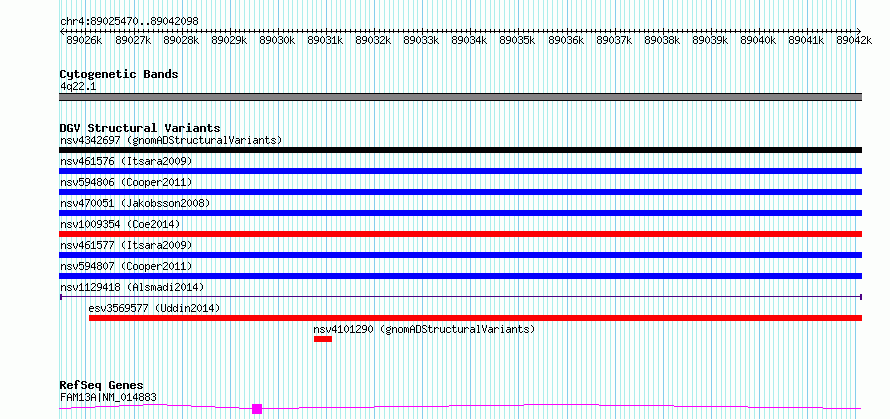Click the short red nsv4101290 variant bar
The width and height of the screenshot is (890, 419).
click(322, 339)
